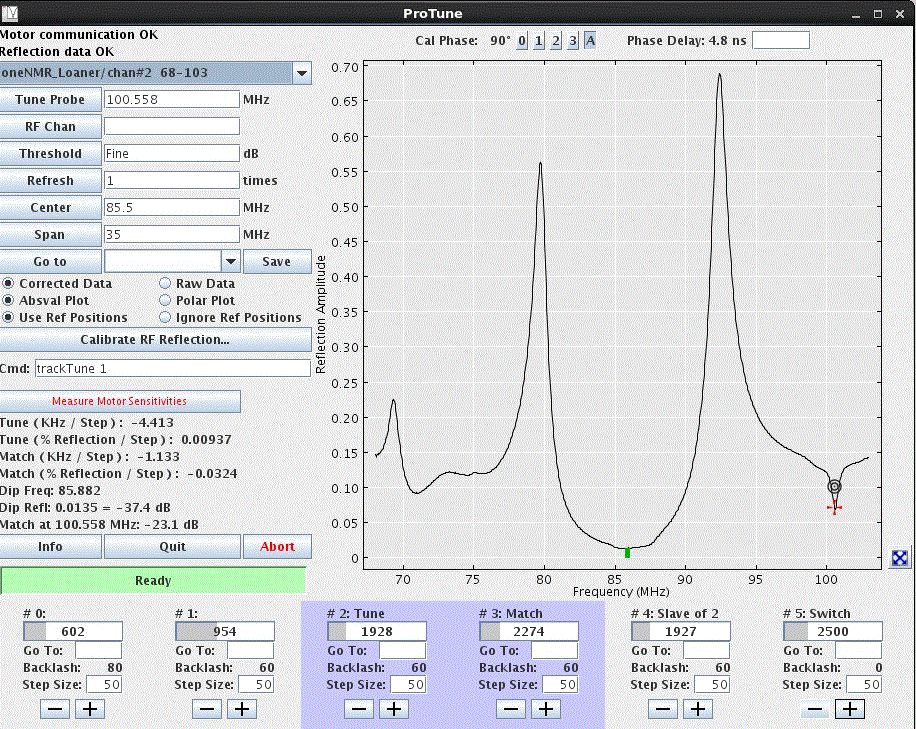
Task: Decrease motor #1 with minus button
Action: pos(207,709)
